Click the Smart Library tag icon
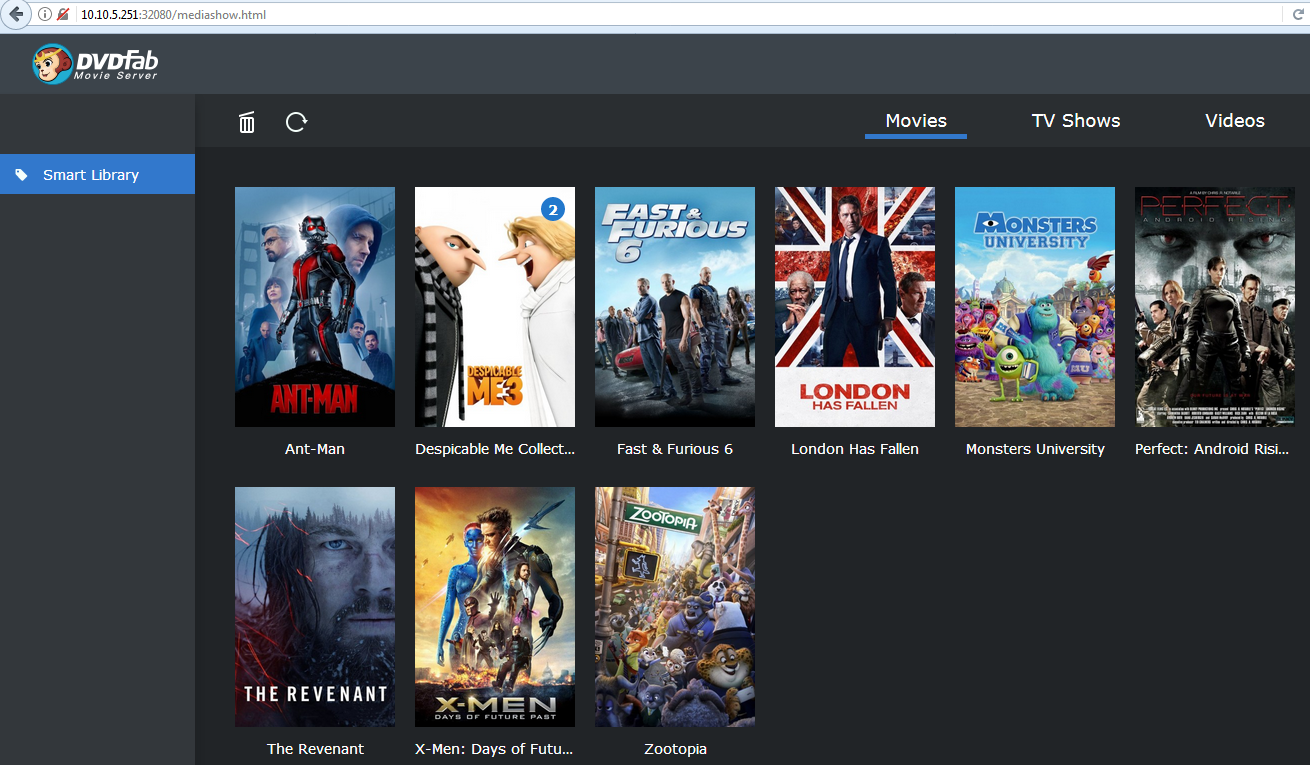The width and height of the screenshot is (1310, 765). [x=22, y=175]
